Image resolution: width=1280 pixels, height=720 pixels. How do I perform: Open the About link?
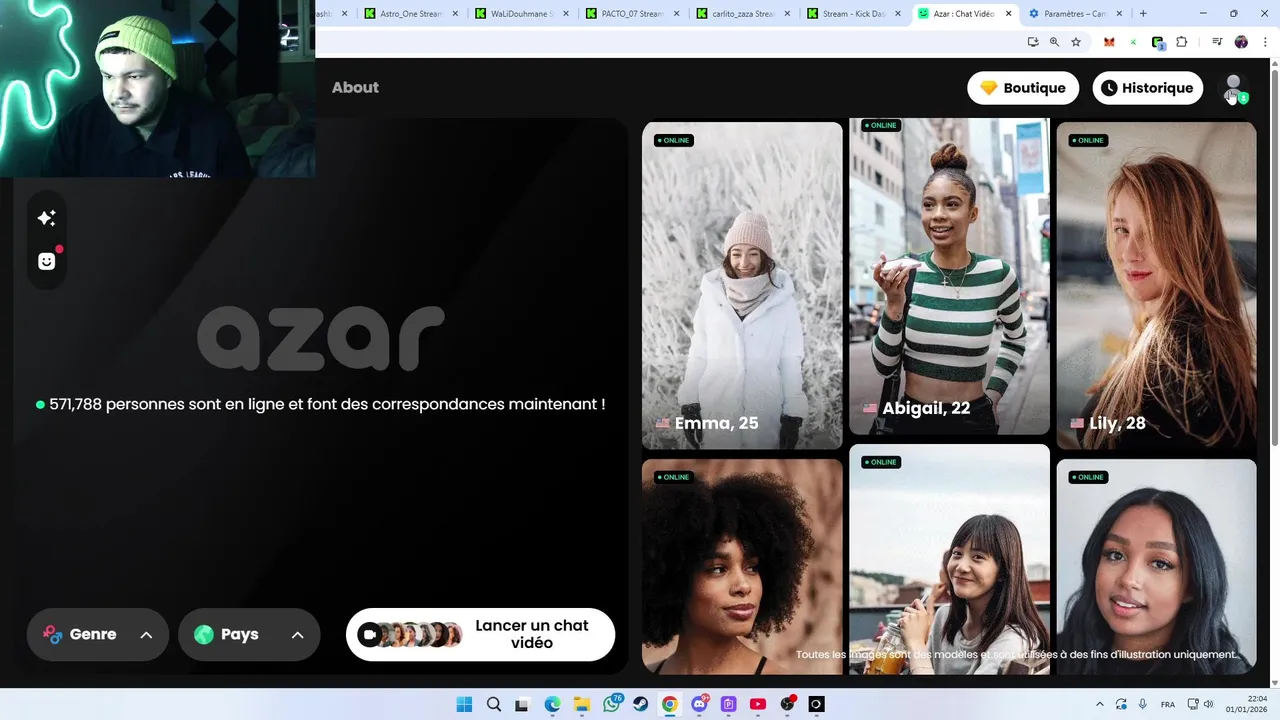(x=355, y=88)
